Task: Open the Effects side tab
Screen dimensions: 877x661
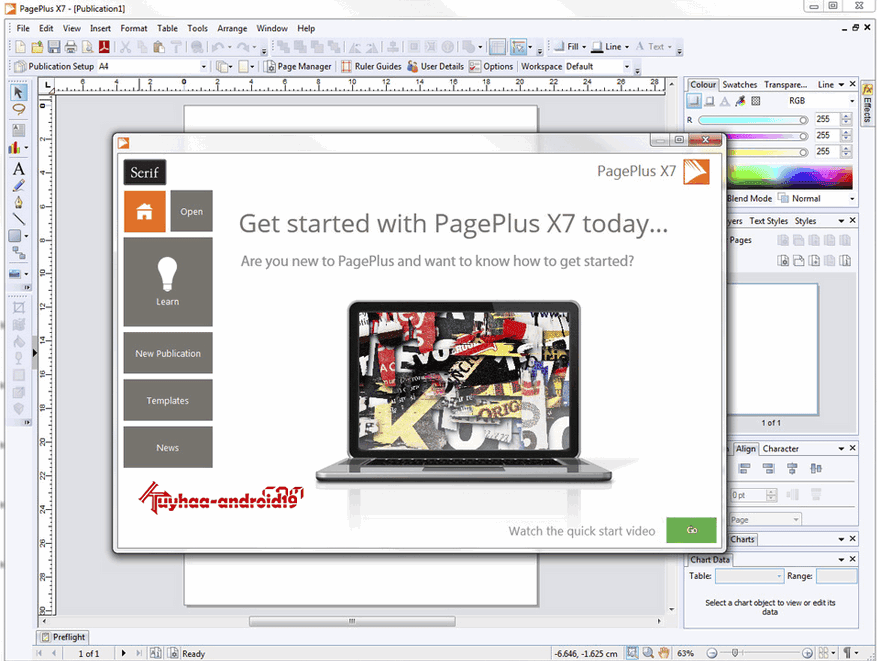Action: pos(867,103)
